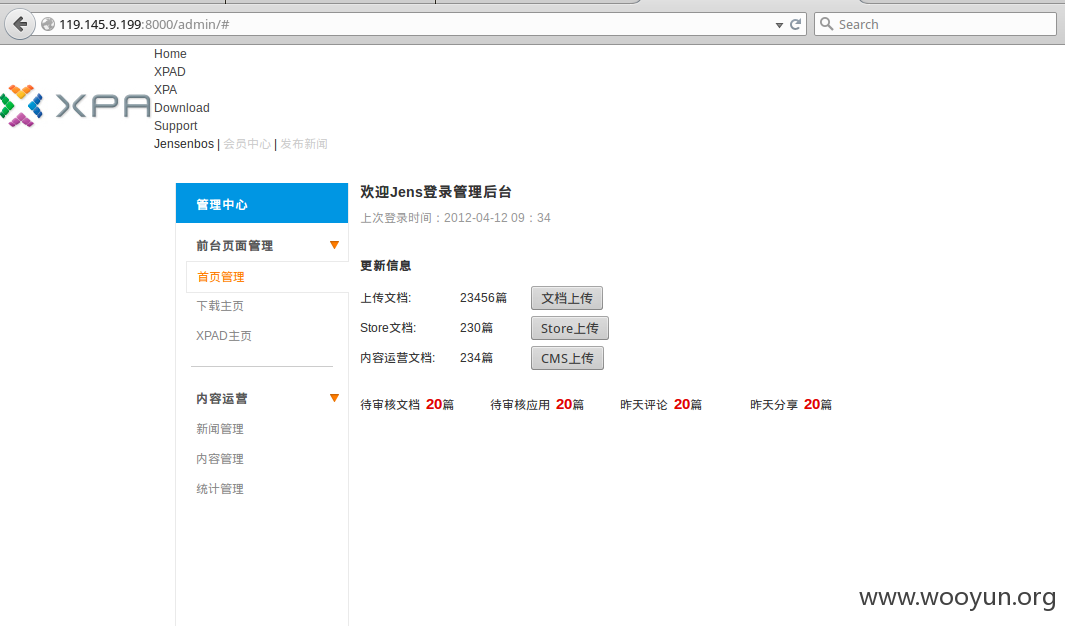
Task: Click the 内容运营 section title
Action: tap(221, 399)
